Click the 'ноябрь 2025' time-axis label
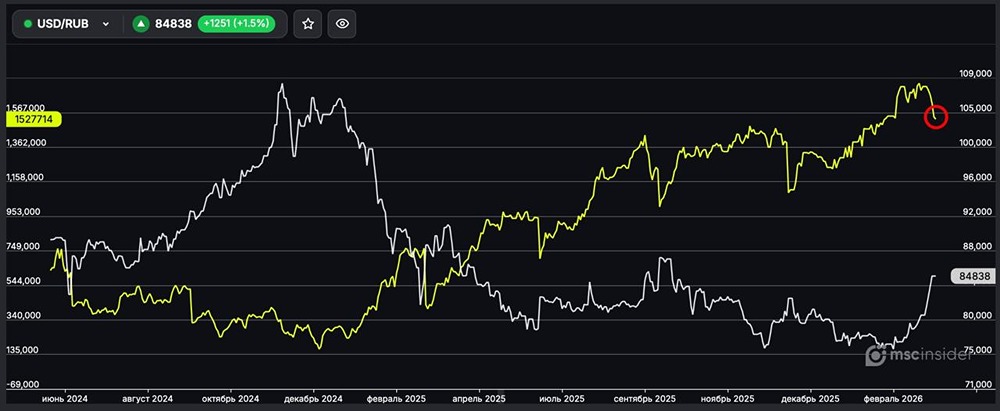Screen dimensions: 1000x411 (727, 399)
